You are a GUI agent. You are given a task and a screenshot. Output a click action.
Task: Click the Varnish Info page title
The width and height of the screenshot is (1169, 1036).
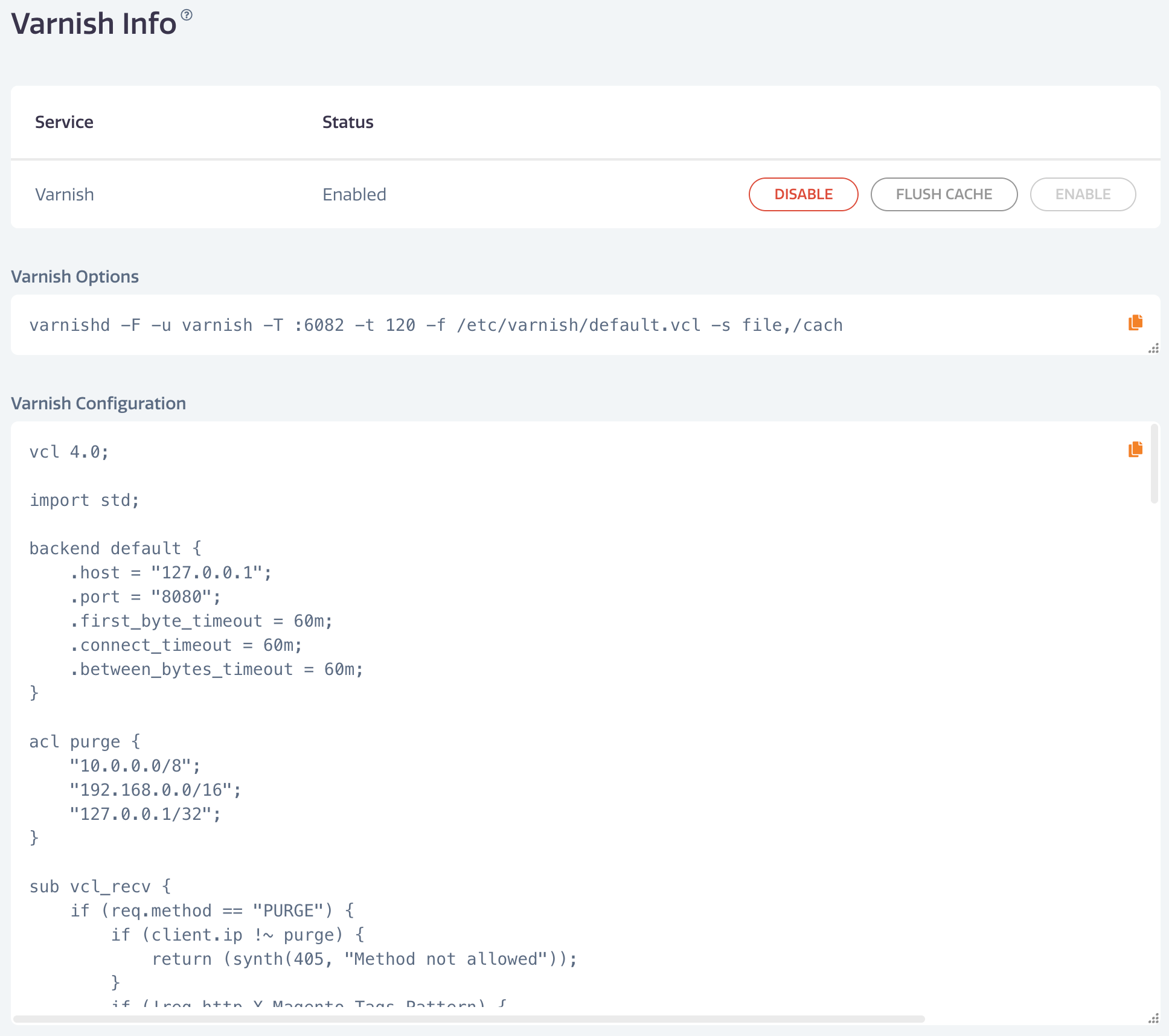pos(94,24)
